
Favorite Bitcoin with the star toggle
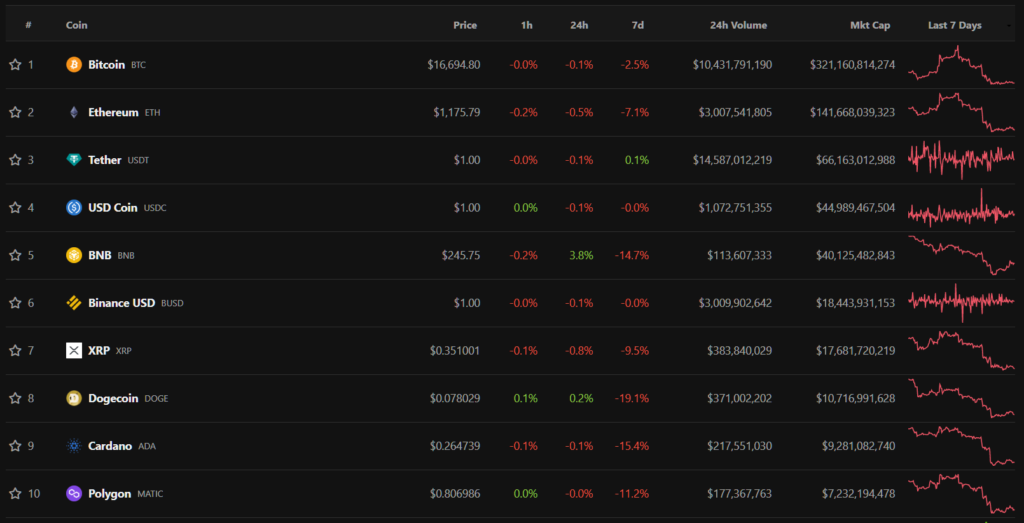15,65
